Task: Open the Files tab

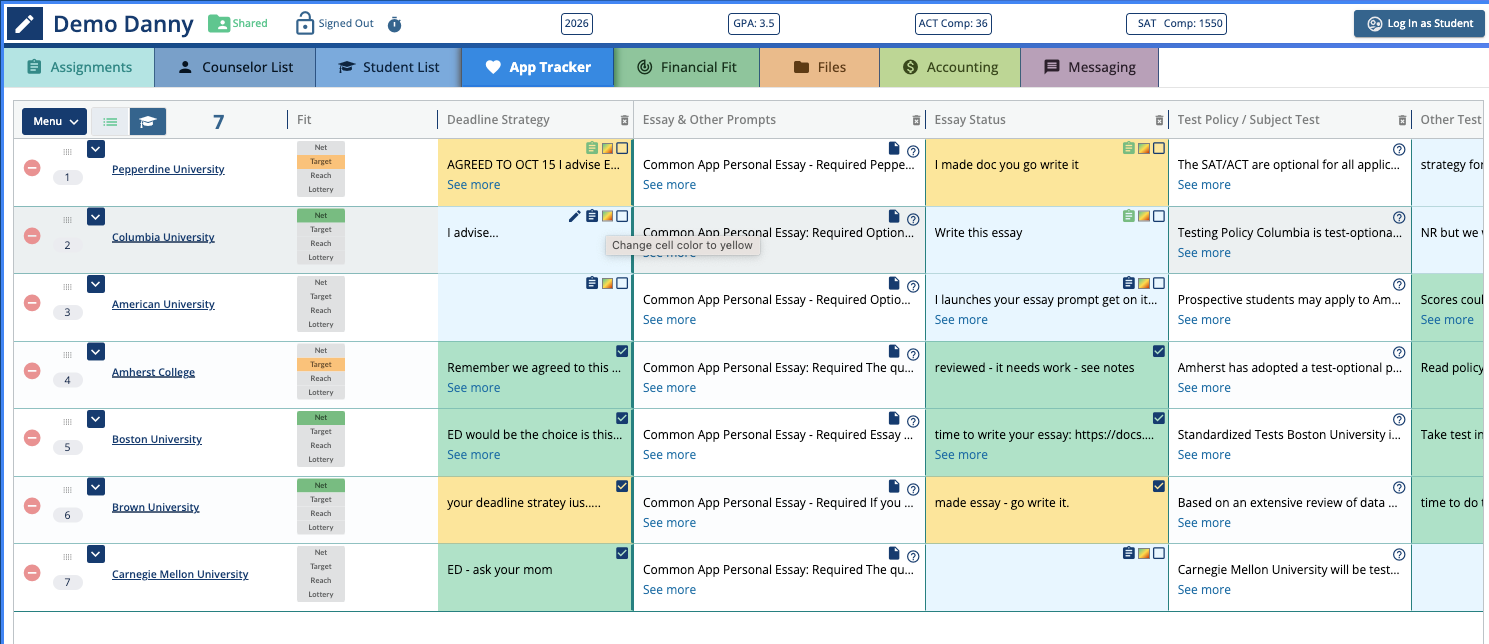Action: [x=820, y=67]
